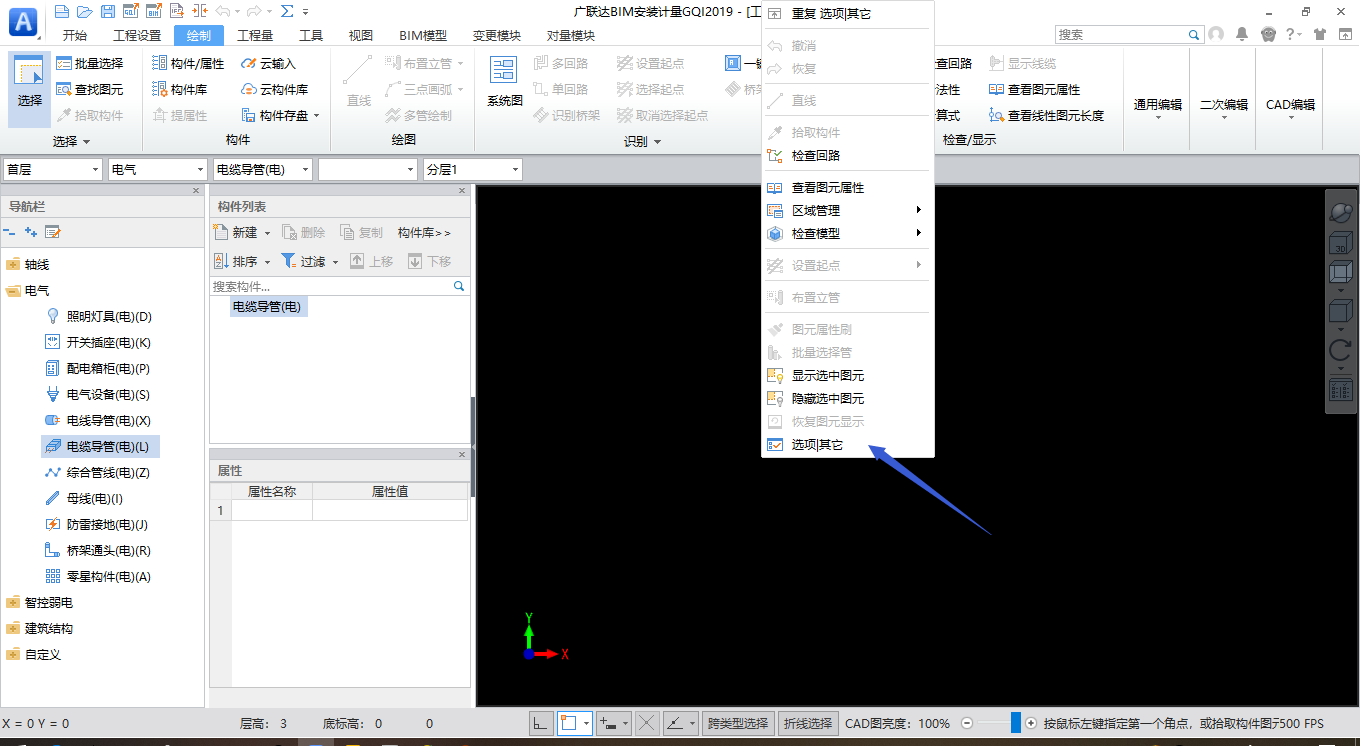Click the search magnifier in 搜索构件 box

click(x=459, y=286)
